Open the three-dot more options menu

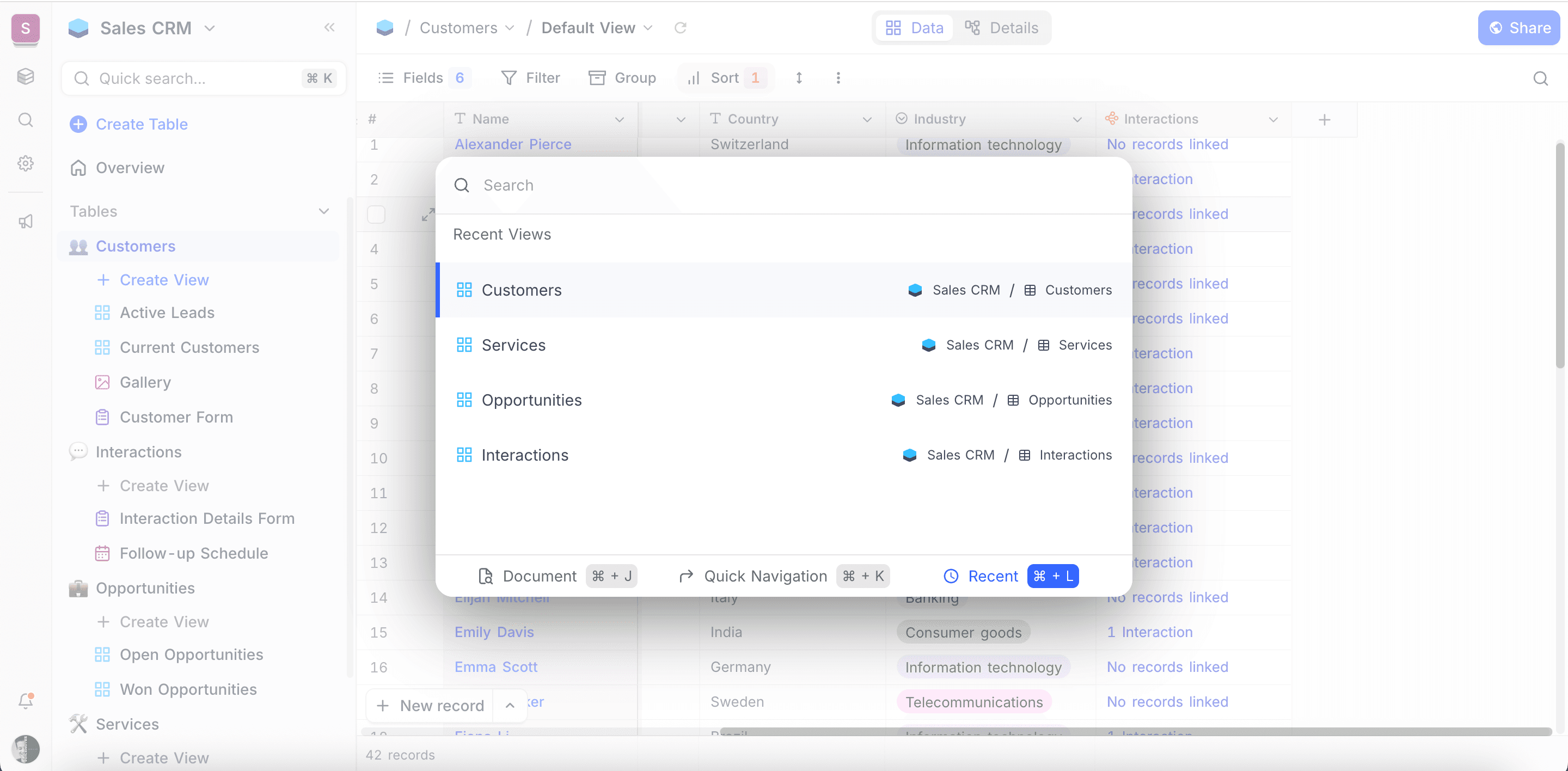(x=837, y=78)
